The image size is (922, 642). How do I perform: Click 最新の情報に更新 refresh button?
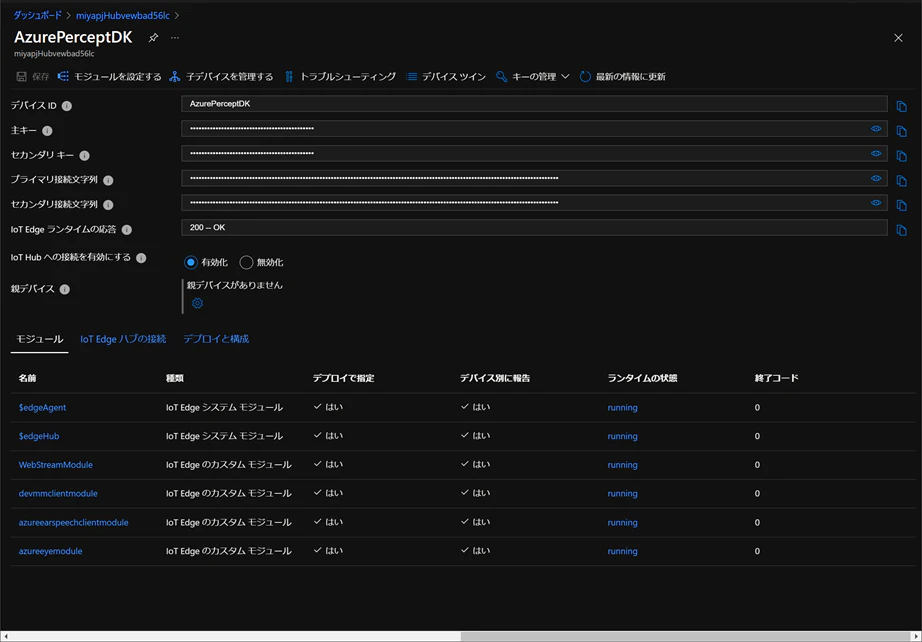coord(622,77)
